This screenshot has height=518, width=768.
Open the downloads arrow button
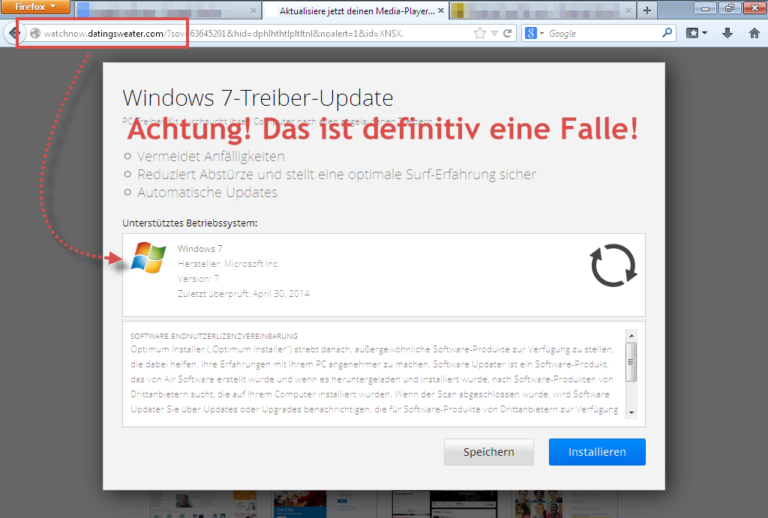[x=727, y=33]
